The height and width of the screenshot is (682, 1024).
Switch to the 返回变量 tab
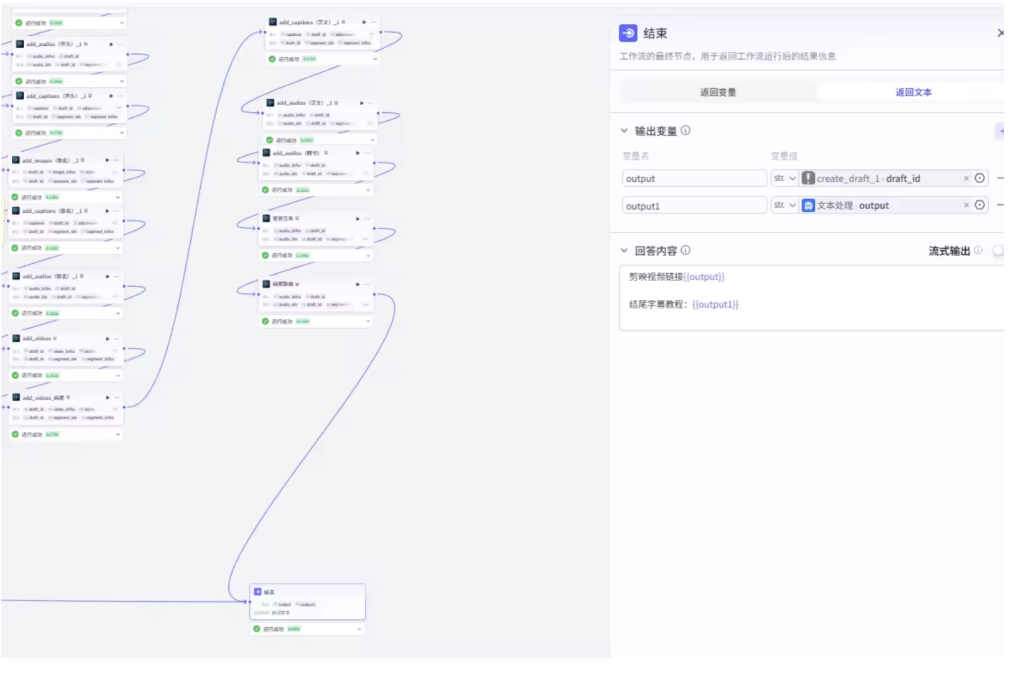718,92
